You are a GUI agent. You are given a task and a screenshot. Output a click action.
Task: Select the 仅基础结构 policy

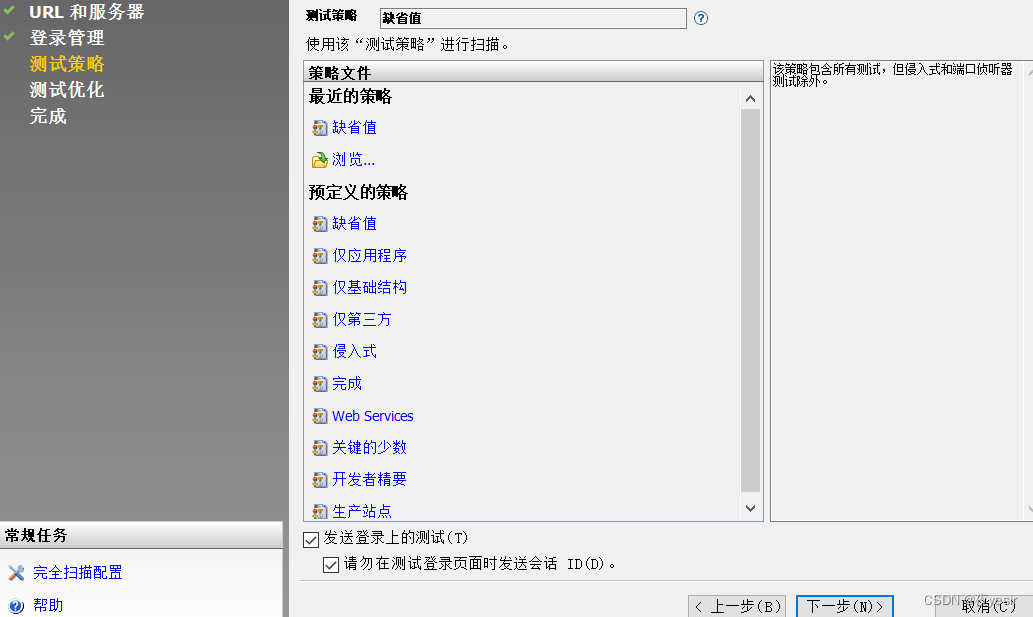(370, 288)
